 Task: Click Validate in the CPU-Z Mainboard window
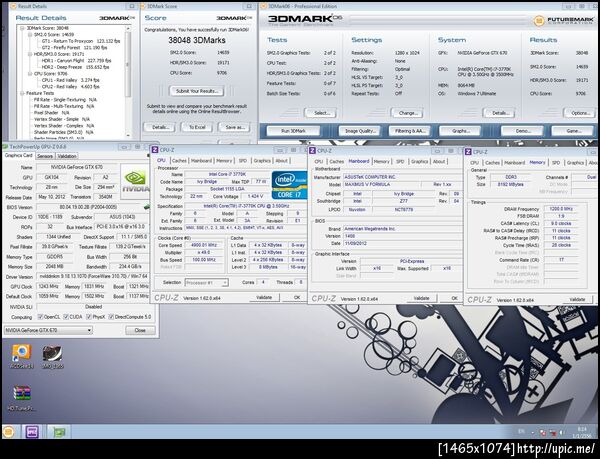click(421, 298)
